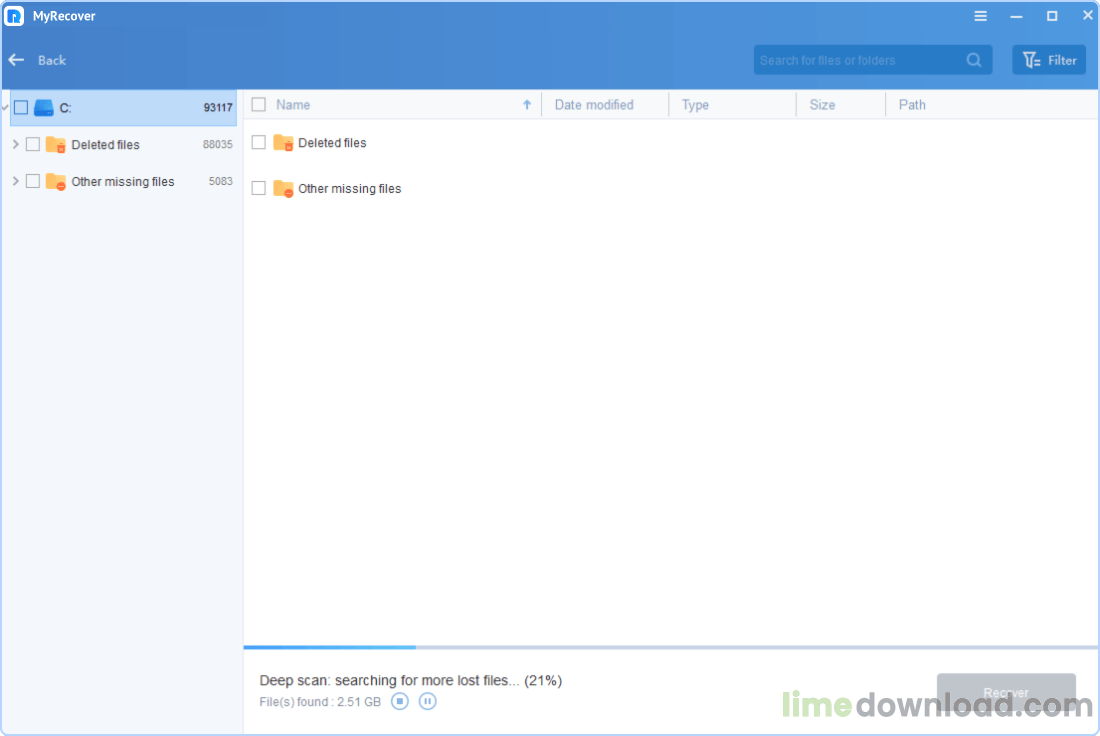The width and height of the screenshot is (1100, 736).
Task: Click the scan progress bar
Action: [x=671, y=647]
